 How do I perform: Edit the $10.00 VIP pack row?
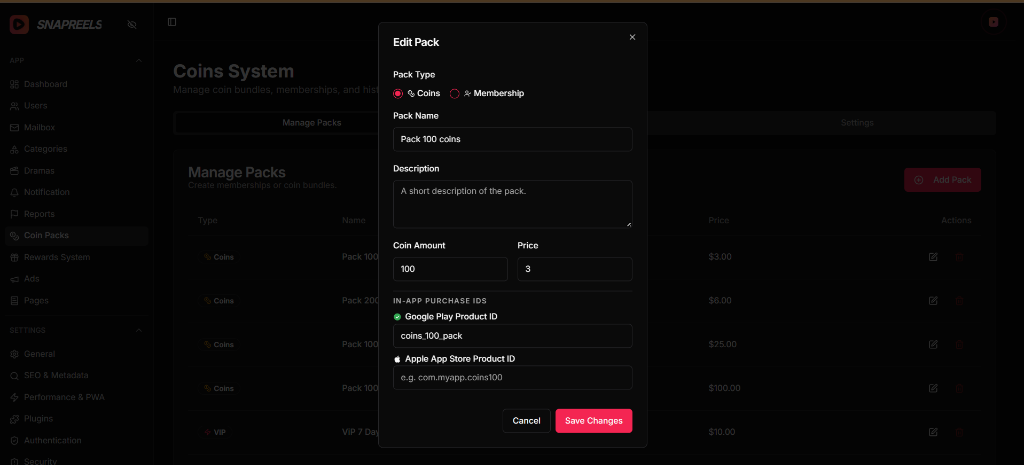point(933,432)
